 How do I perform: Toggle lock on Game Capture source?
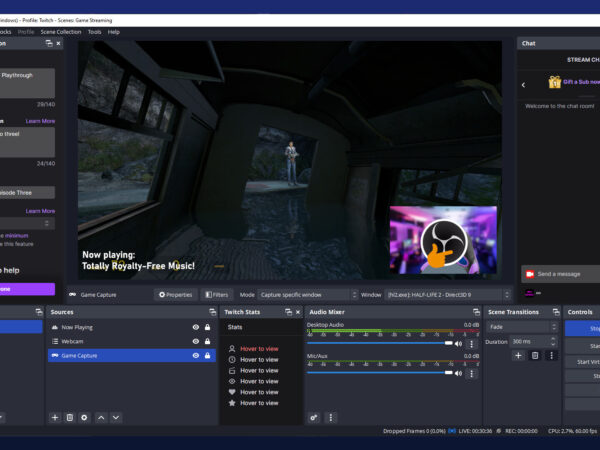click(x=207, y=355)
